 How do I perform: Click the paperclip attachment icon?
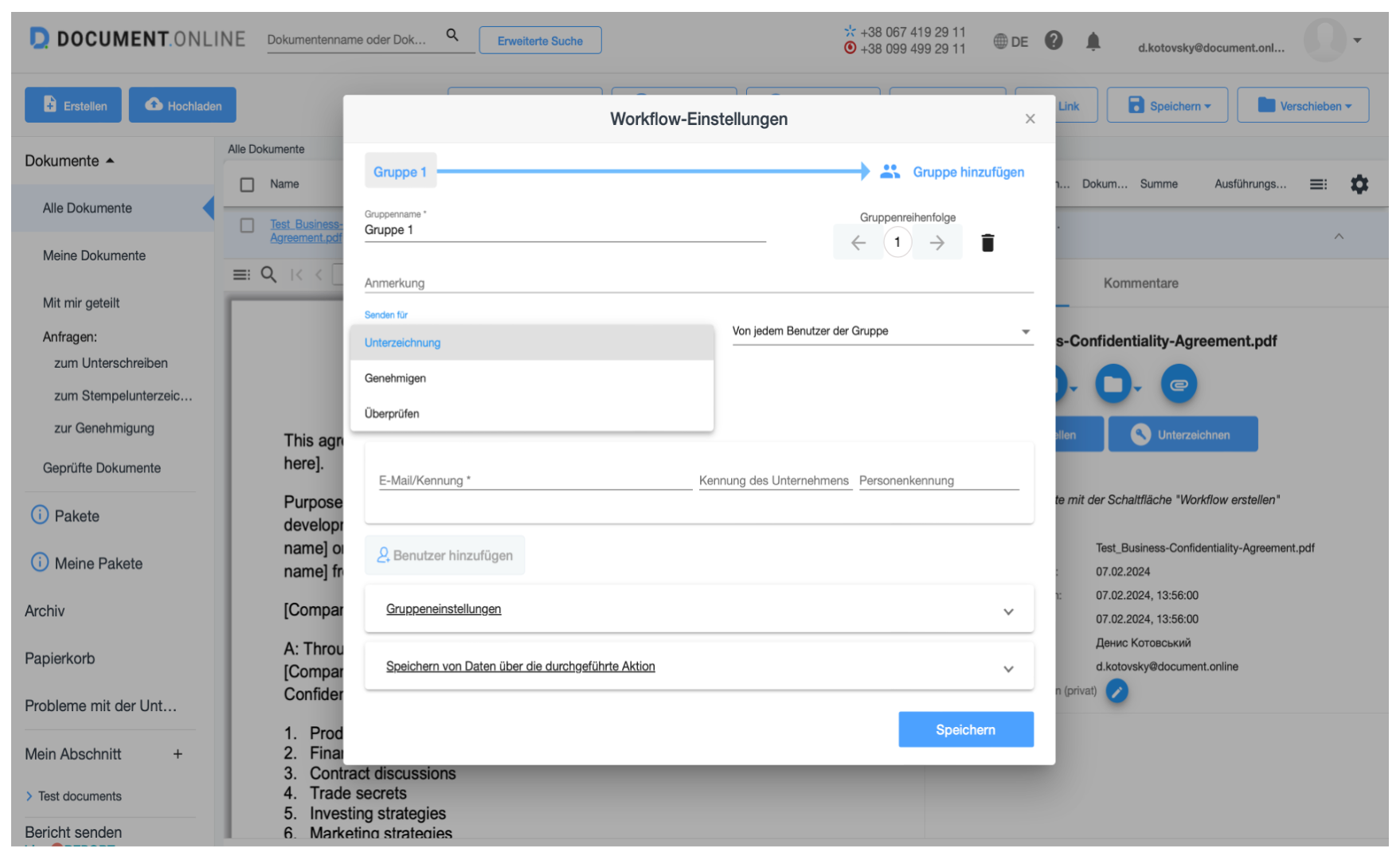1179,385
